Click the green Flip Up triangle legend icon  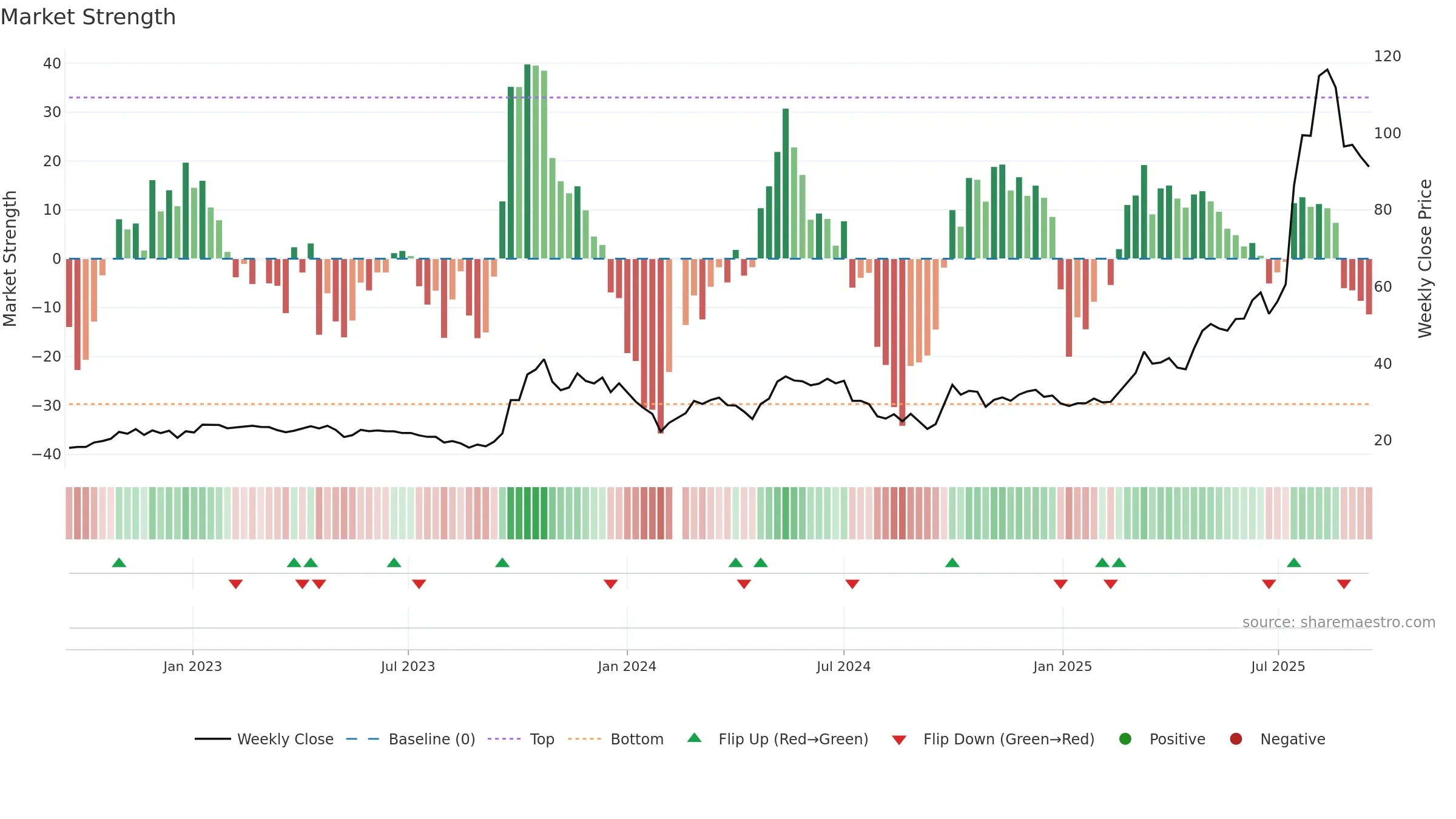[695, 738]
